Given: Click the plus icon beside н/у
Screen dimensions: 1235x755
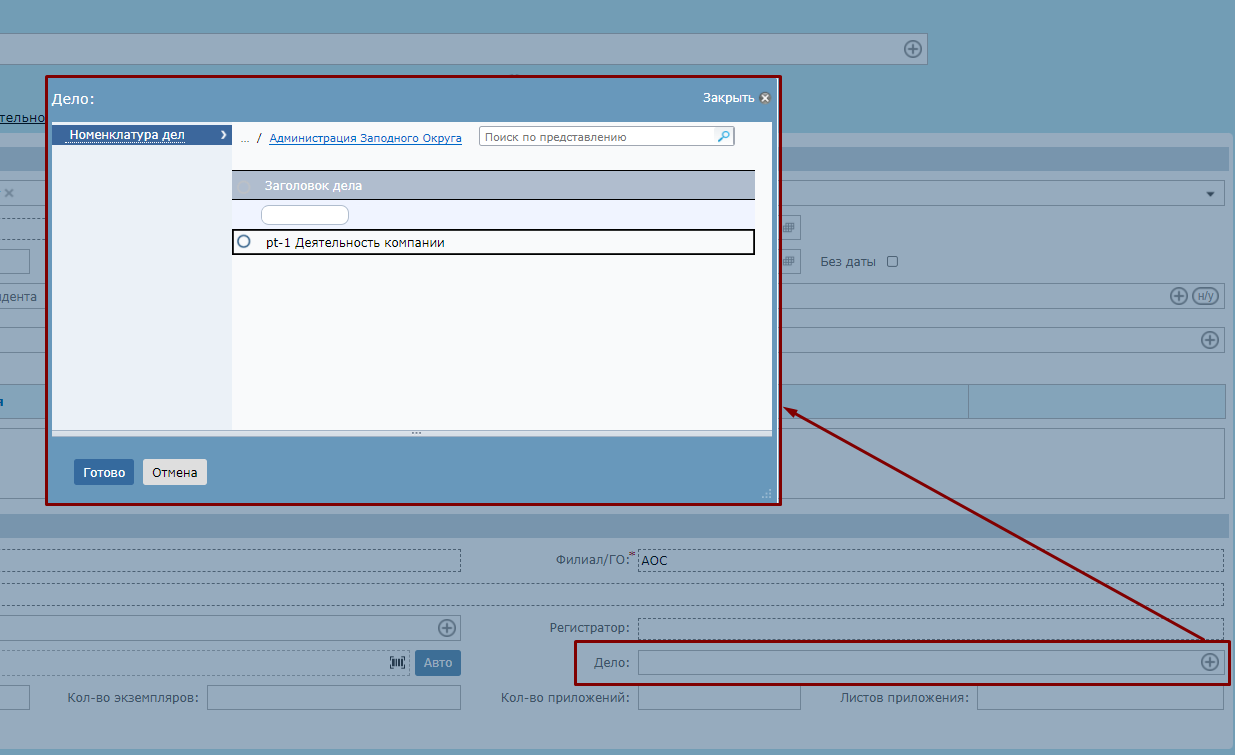Looking at the screenshot, I should pyautogui.click(x=1179, y=296).
